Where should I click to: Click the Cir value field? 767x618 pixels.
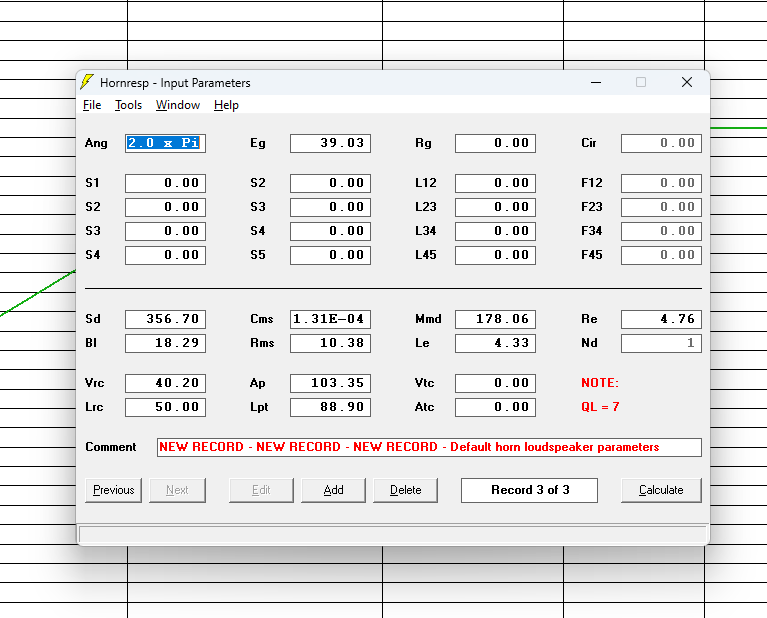pyautogui.click(x=661, y=143)
